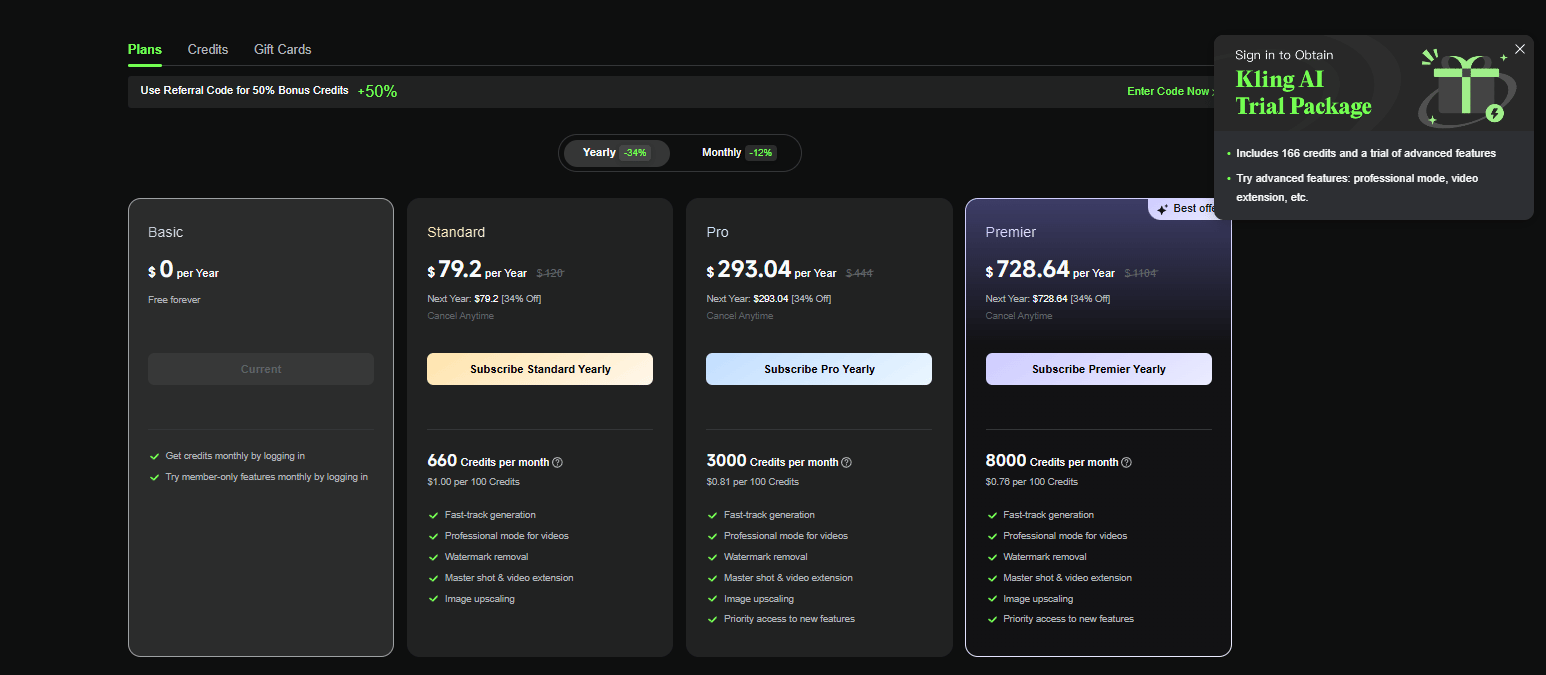Click the Kling AI Trial Package heading

coord(1304,93)
